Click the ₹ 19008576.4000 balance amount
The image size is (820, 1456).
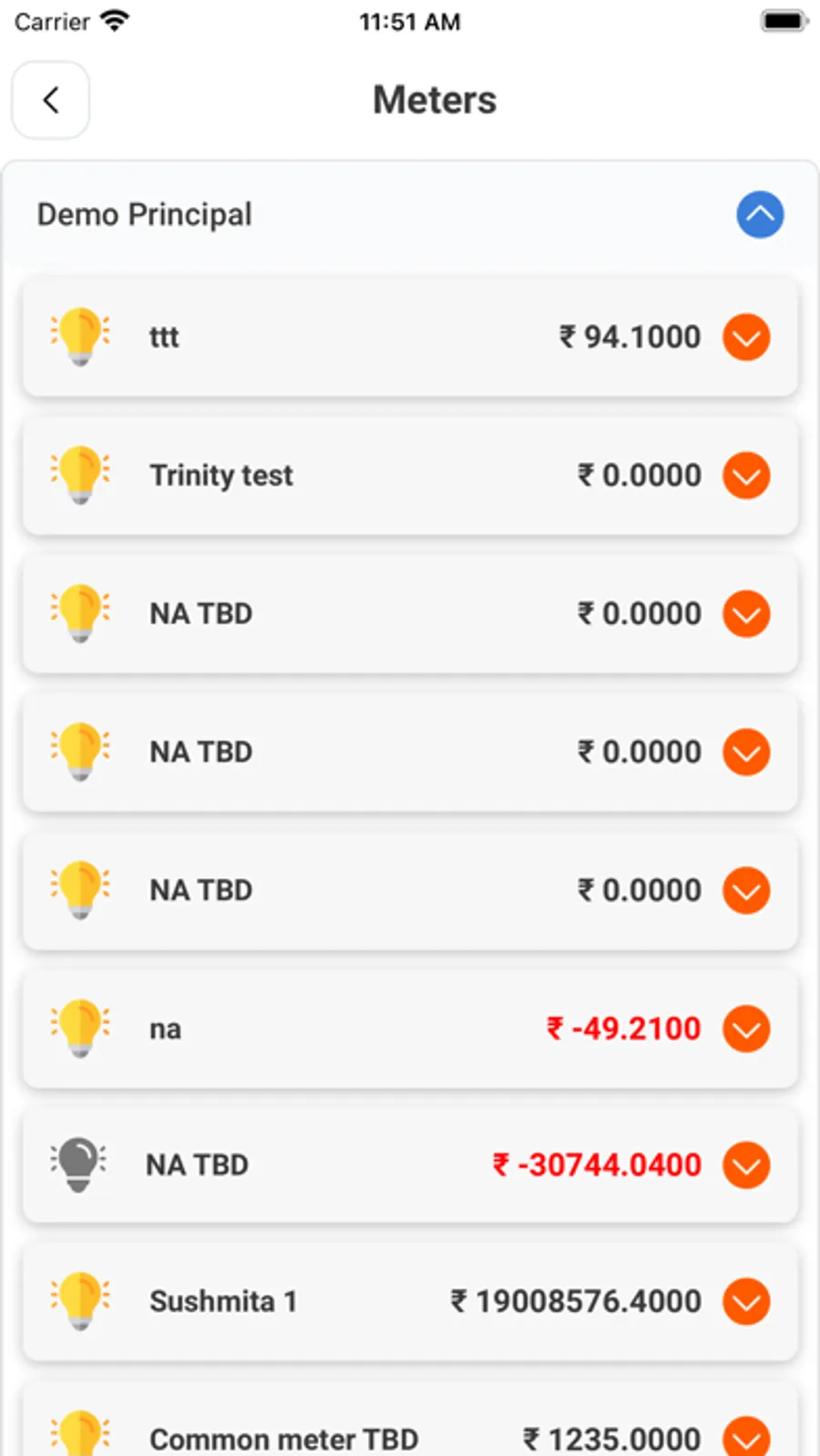pyautogui.click(x=576, y=1301)
